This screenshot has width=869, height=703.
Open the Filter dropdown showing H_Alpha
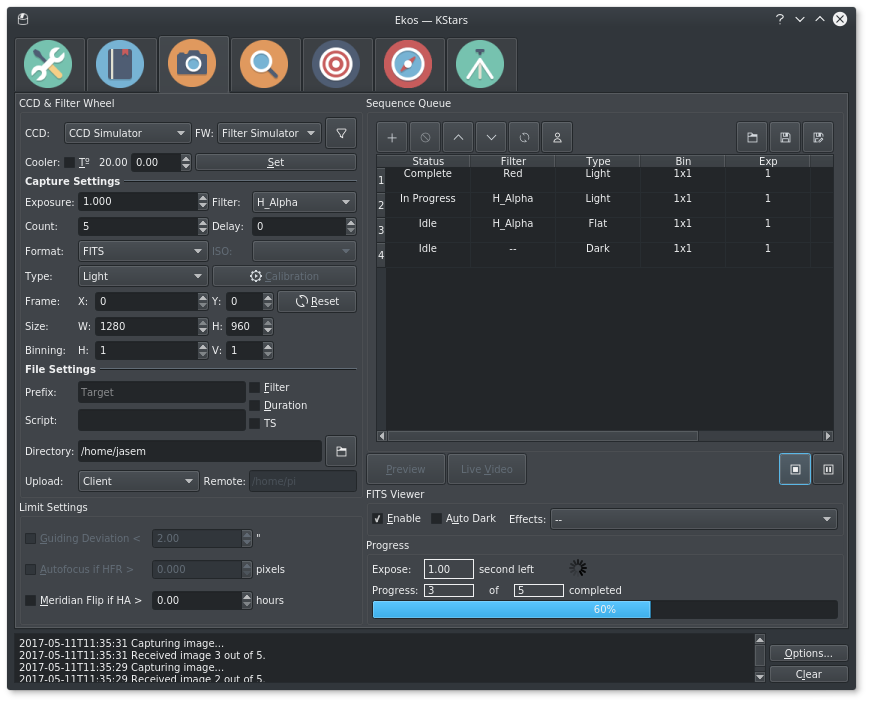(304, 202)
